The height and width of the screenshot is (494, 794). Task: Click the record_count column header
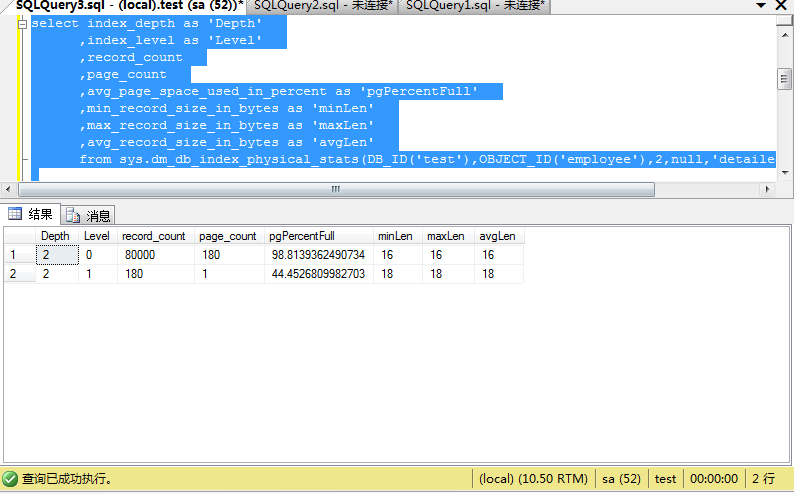(155, 236)
